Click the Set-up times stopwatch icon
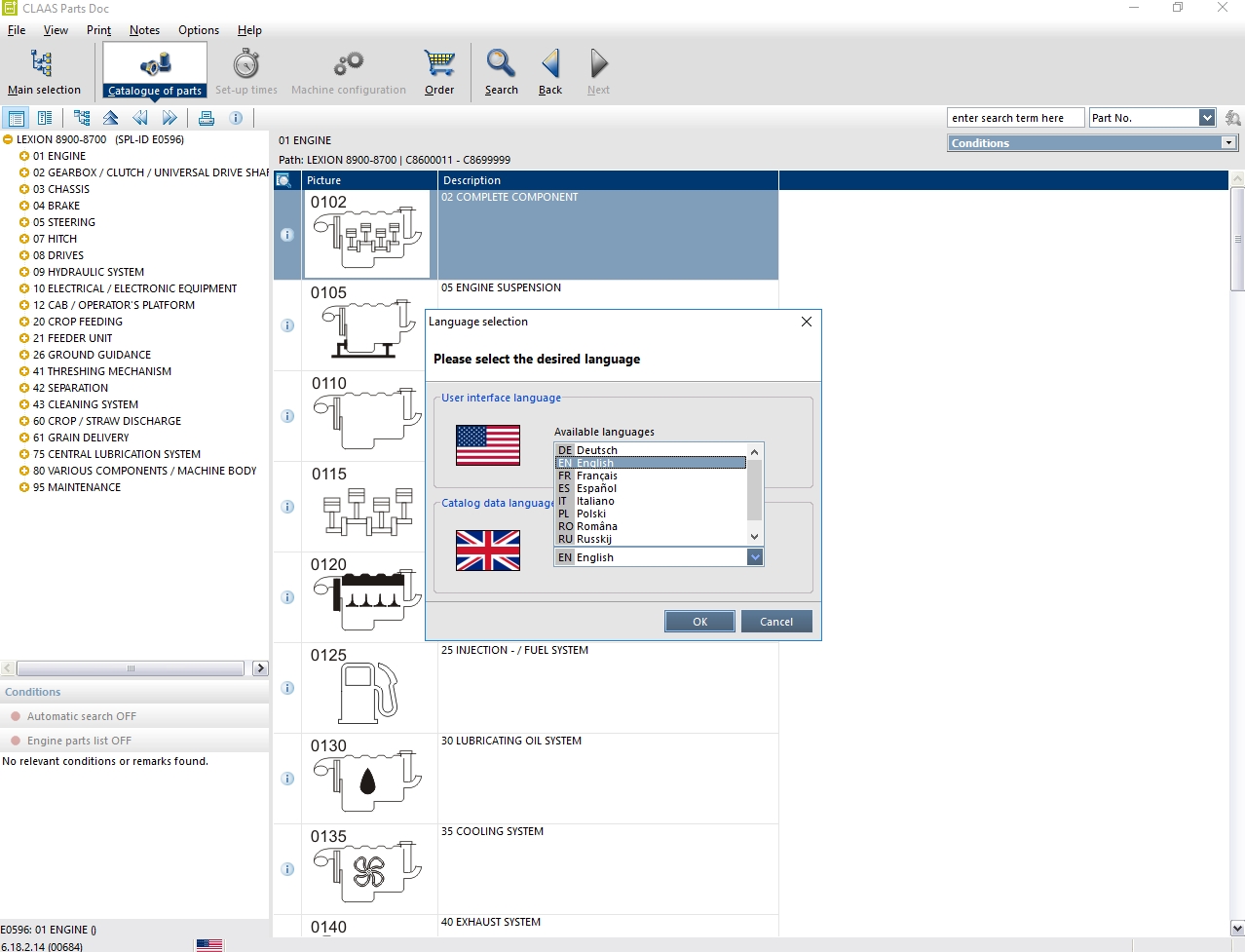Viewport: 1245px width, 952px height. 246,72
